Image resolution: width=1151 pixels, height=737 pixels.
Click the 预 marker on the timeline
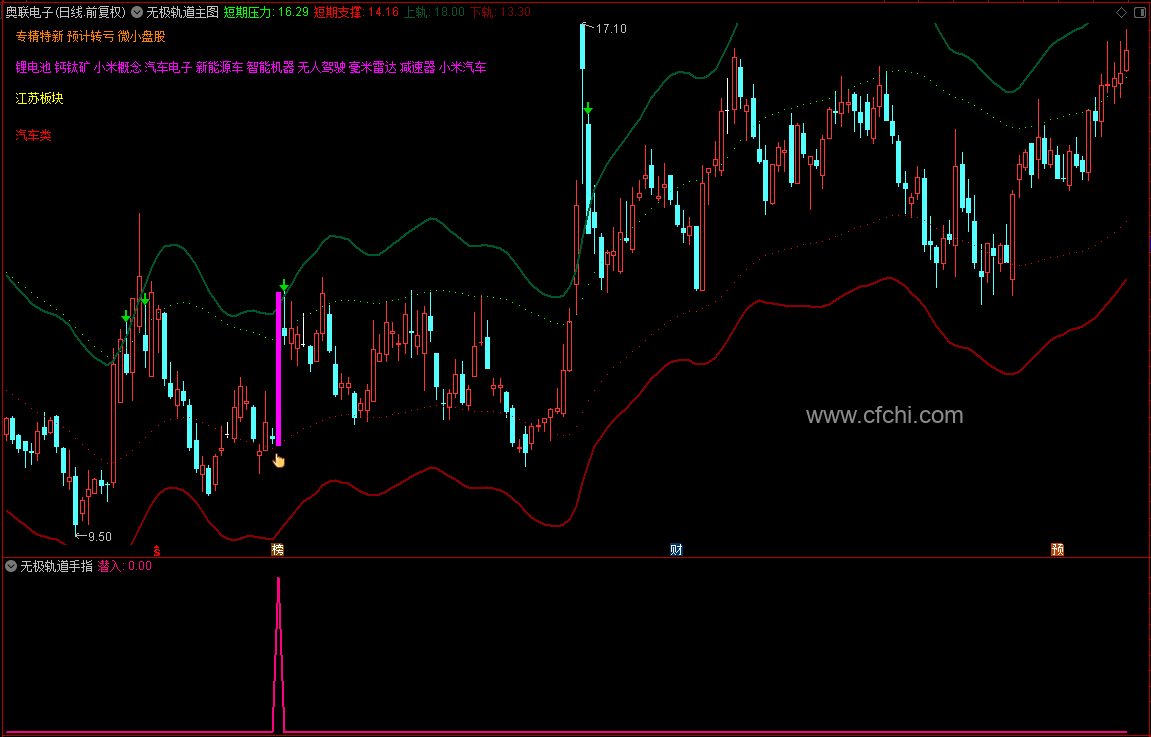(1058, 549)
